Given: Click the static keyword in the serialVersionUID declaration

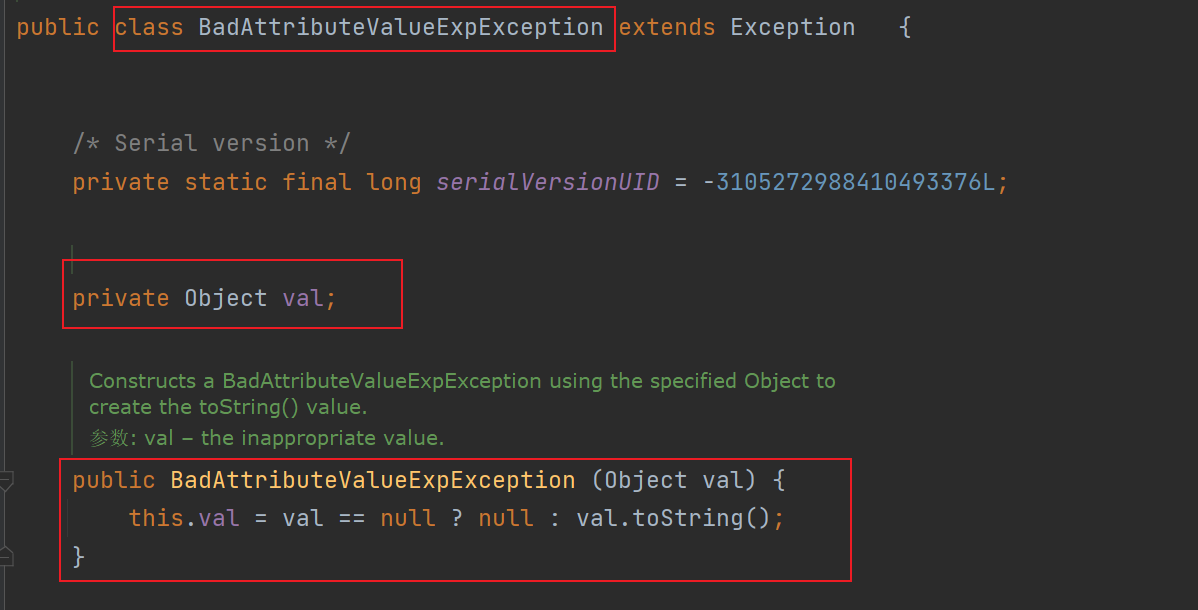Looking at the screenshot, I should click(x=226, y=182).
